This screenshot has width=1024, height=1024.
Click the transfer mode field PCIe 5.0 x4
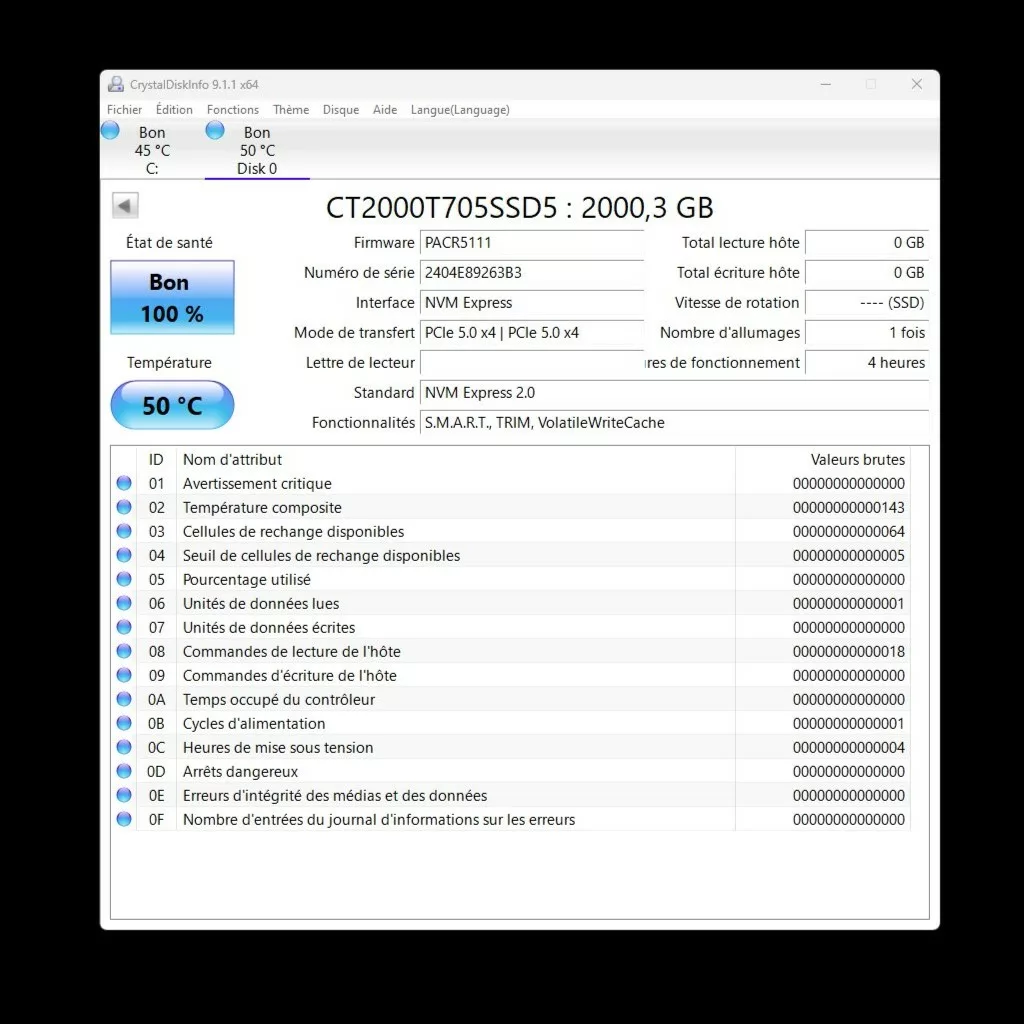pyautogui.click(x=532, y=332)
